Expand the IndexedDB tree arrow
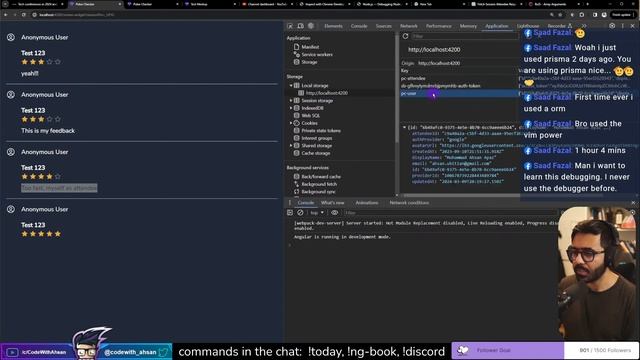Viewport: 640px width, 360px height. tap(291, 108)
